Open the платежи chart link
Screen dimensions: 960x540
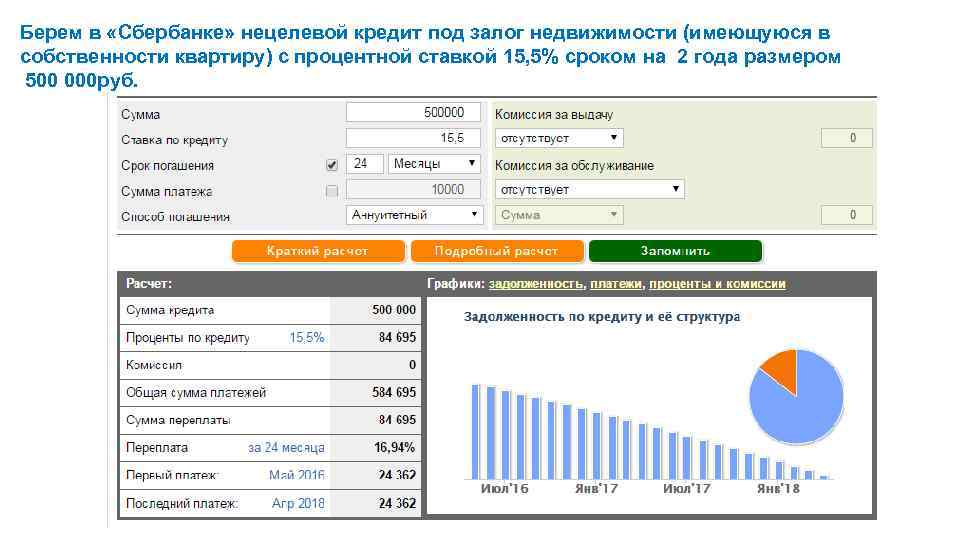(616, 284)
